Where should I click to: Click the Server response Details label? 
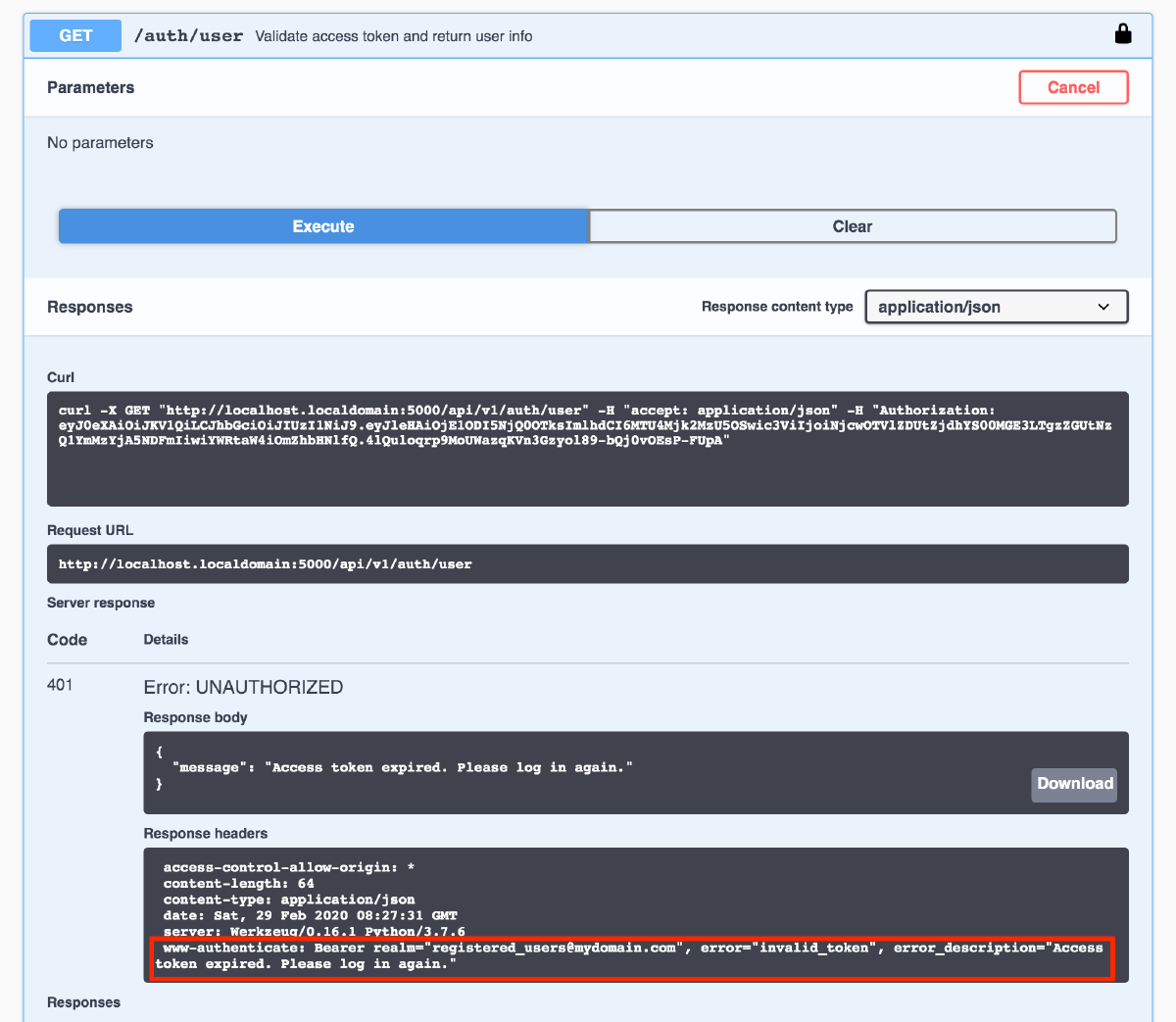tap(165, 639)
